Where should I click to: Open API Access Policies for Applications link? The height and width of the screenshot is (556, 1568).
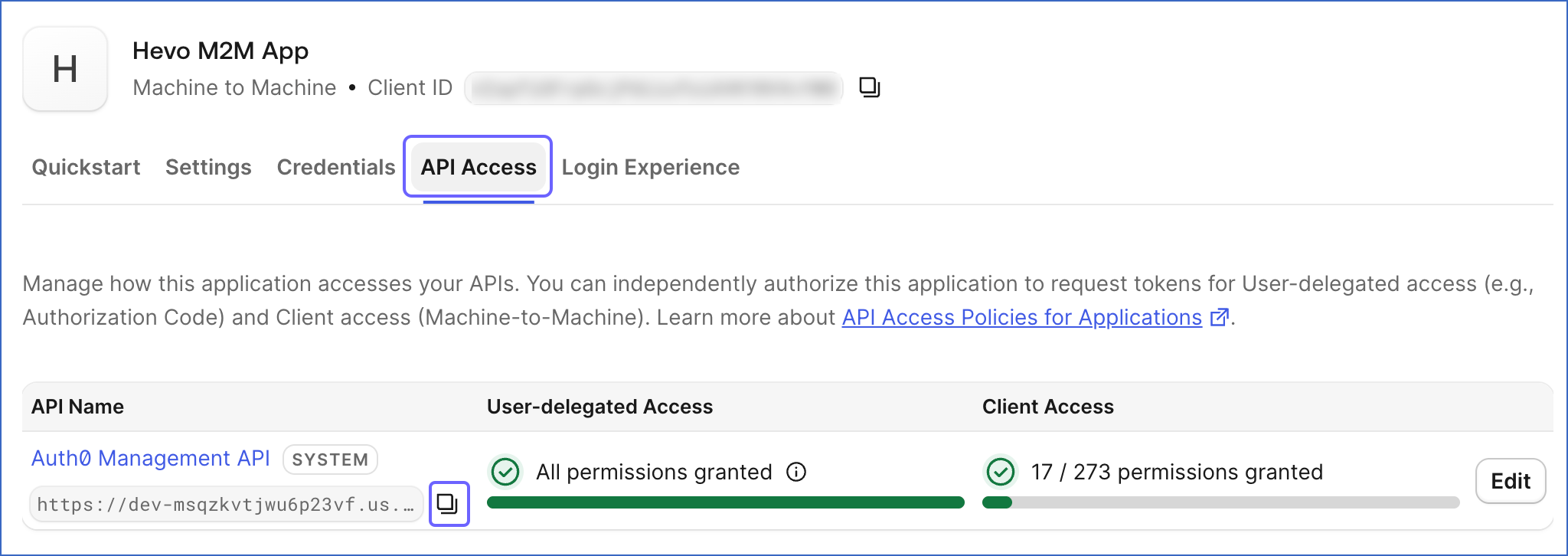1022,317
